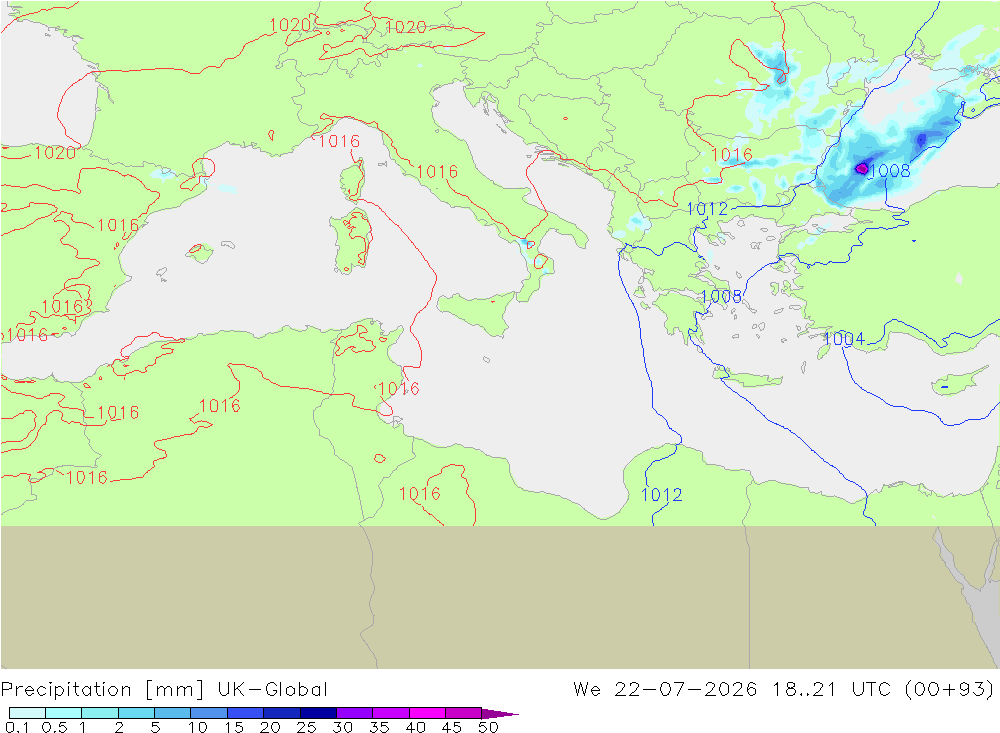Viewport: 1000px width, 733px height.
Task: Click blue '1008' label beside magenta rain core
Action: click(890, 170)
